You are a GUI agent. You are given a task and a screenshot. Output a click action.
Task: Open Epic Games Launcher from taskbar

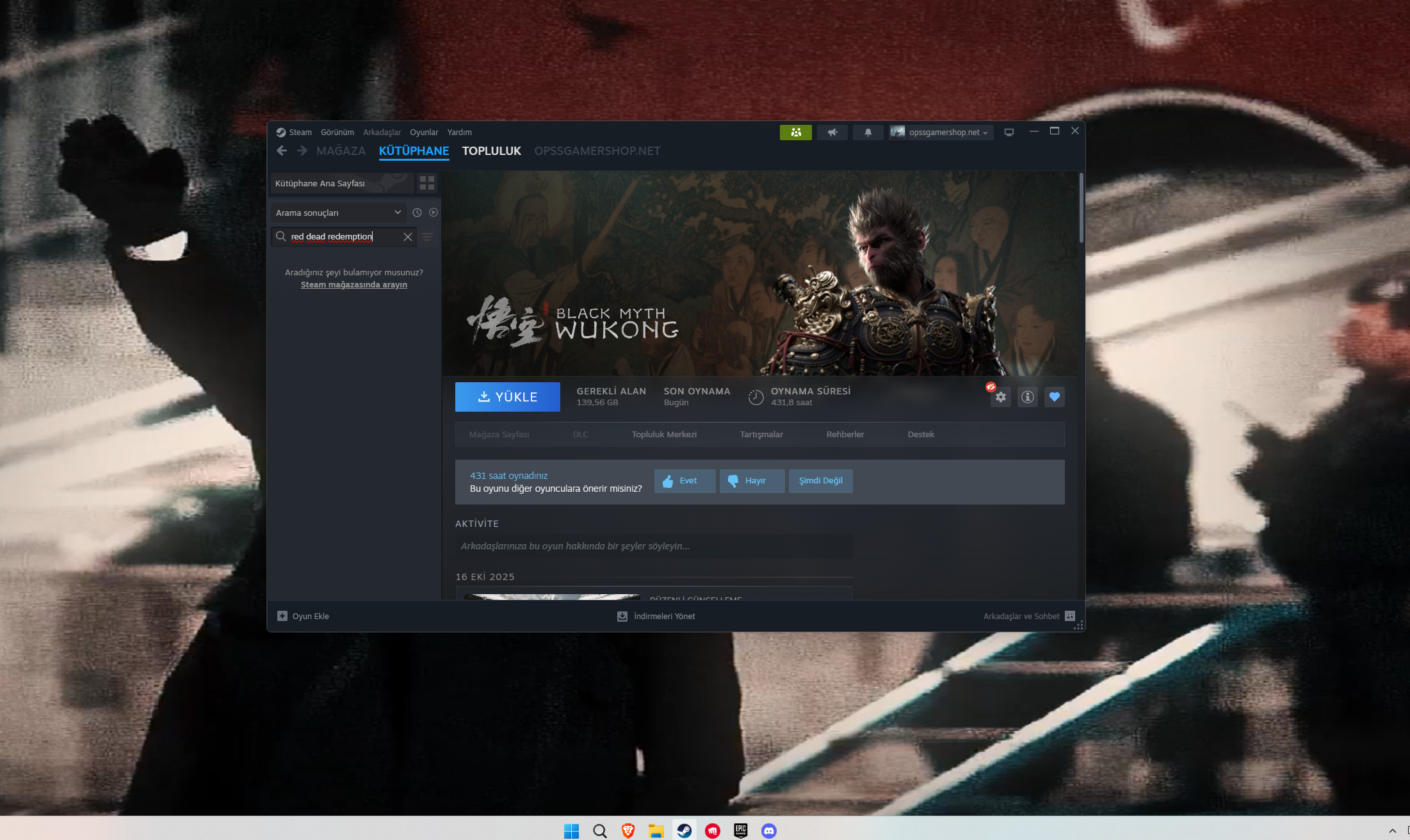coord(740,830)
